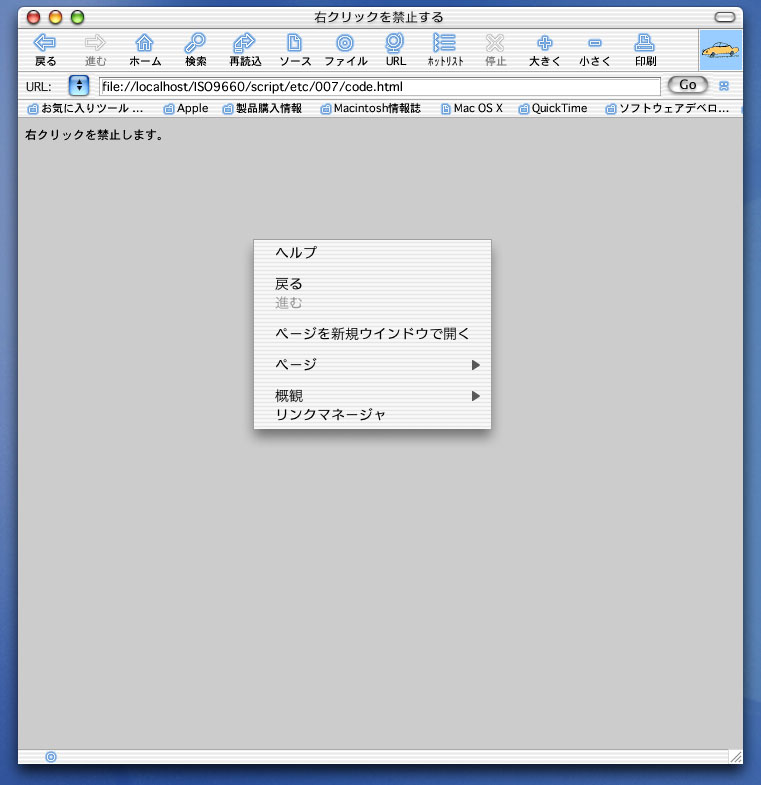Click the 進む forward arrow toolbar icon
Viewport: 761px width, 785px height.
click(x=95, y=44)
